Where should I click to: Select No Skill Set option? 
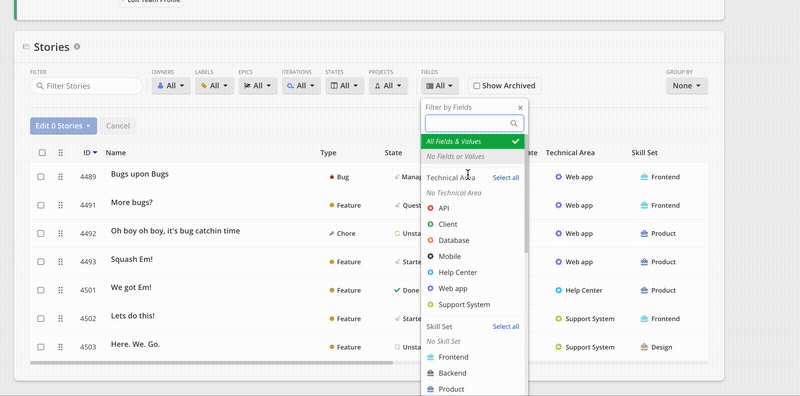point(473,341)
